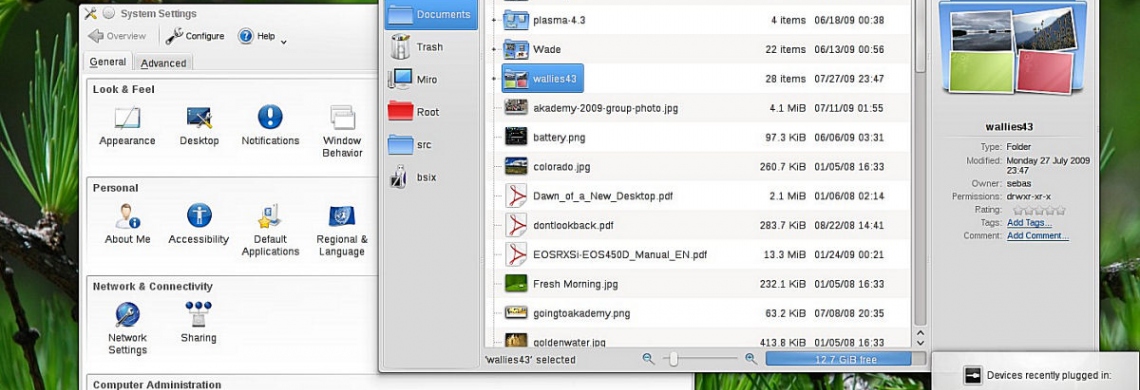Open Accessibility settings
1140x390 pixels.
(198, 223)
